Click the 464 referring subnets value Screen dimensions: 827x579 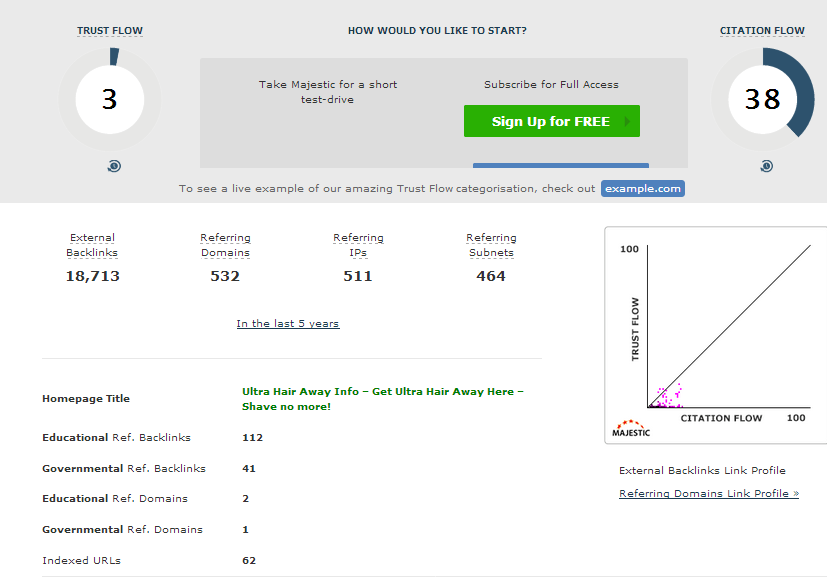pyautogui.click(x=491, y=276)
